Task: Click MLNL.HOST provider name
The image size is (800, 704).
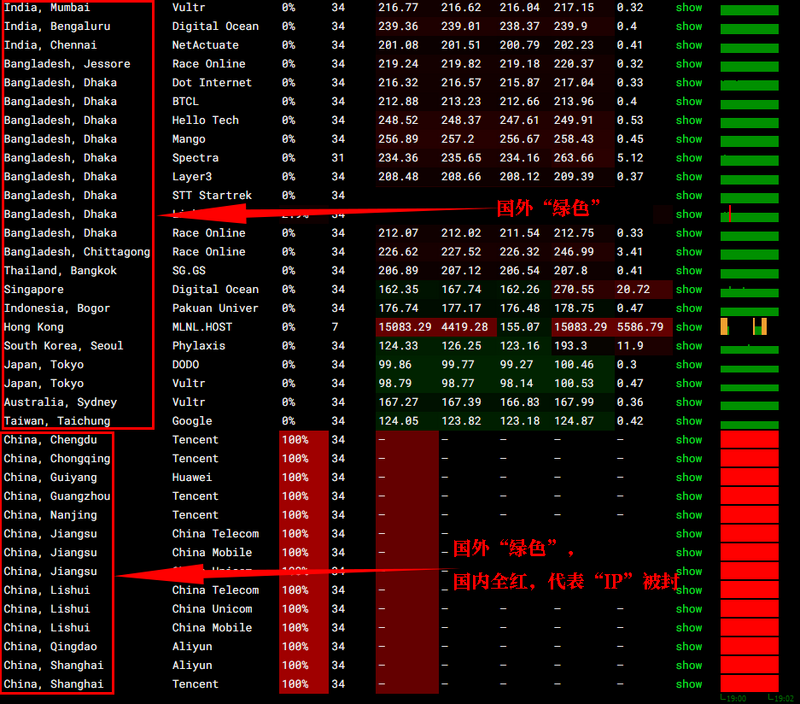Action: pos(201,327)
